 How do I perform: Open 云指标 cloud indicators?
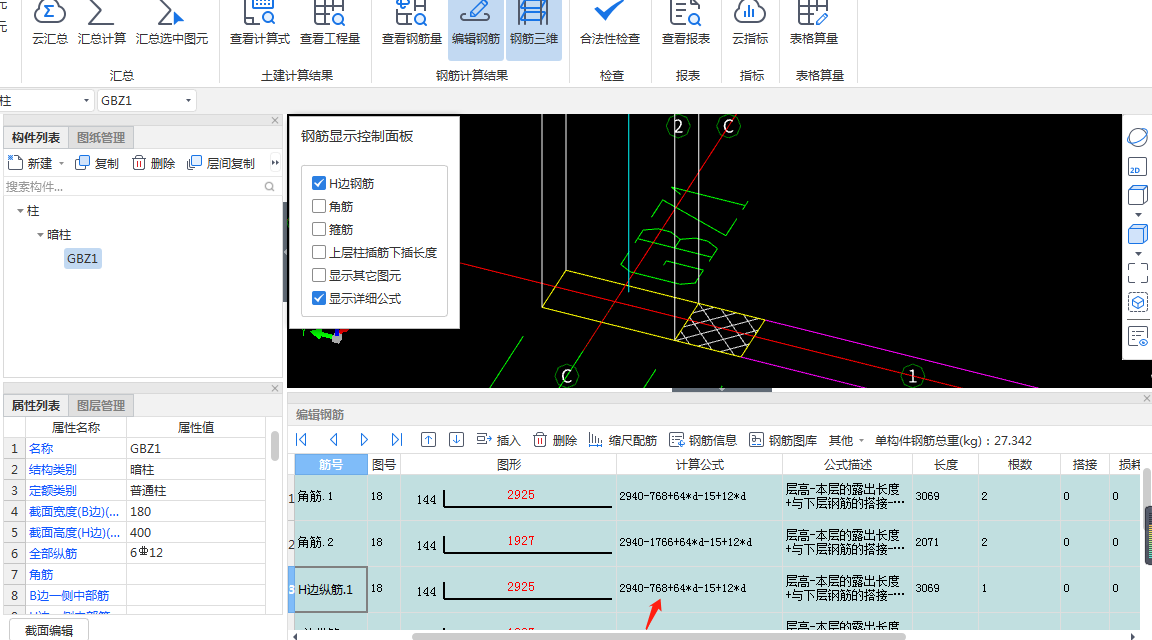point(749,24)
